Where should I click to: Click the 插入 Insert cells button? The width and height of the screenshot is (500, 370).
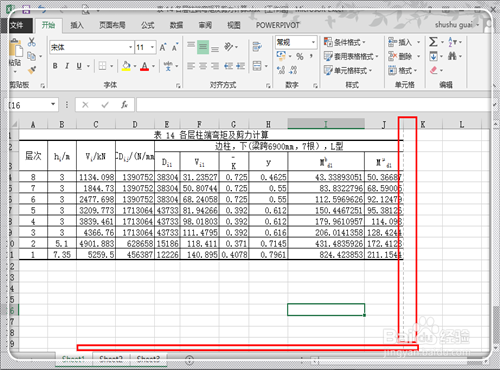[x=404, y=42]
